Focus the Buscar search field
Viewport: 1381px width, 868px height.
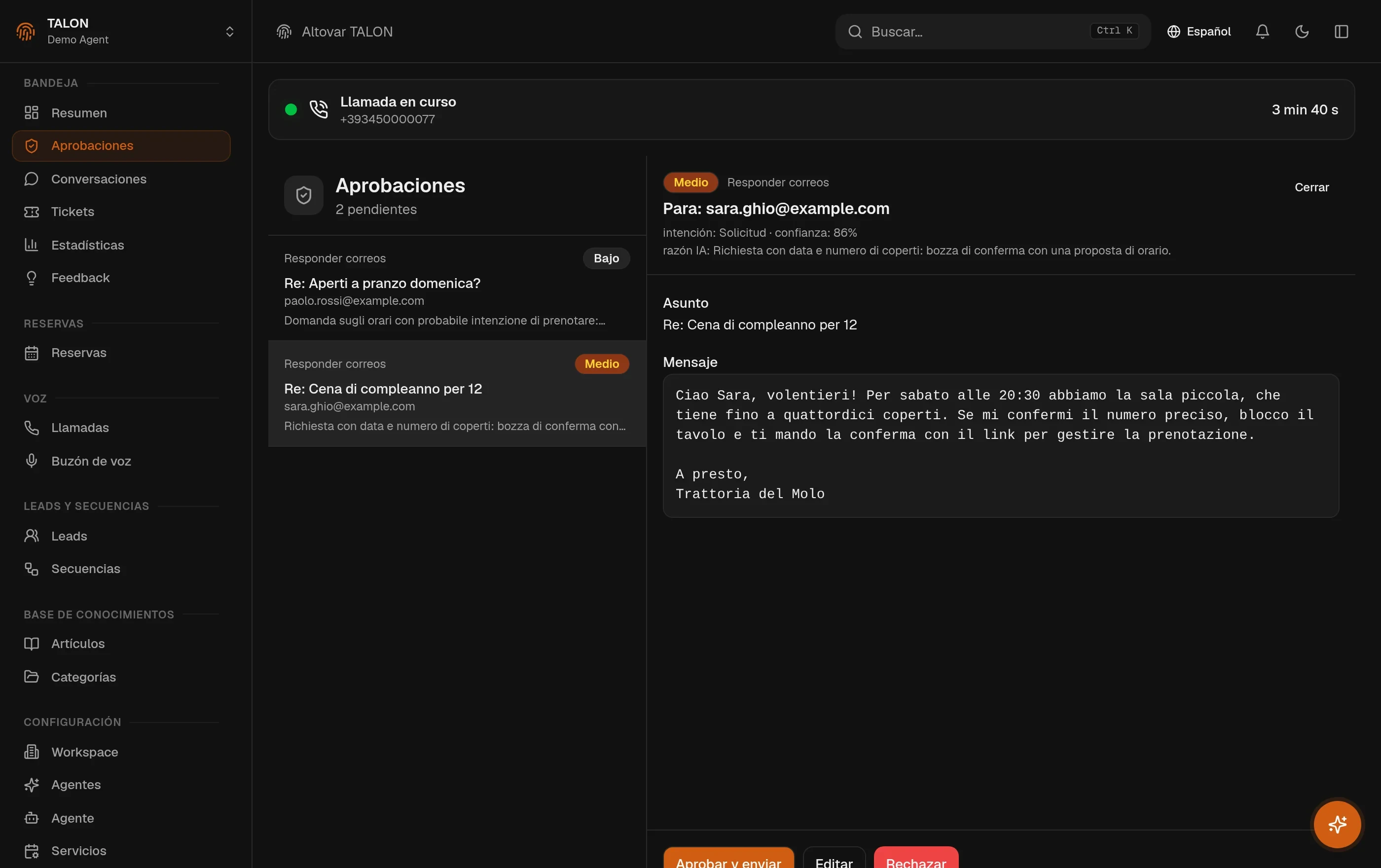pyautogui.click(x=993, y=32)
